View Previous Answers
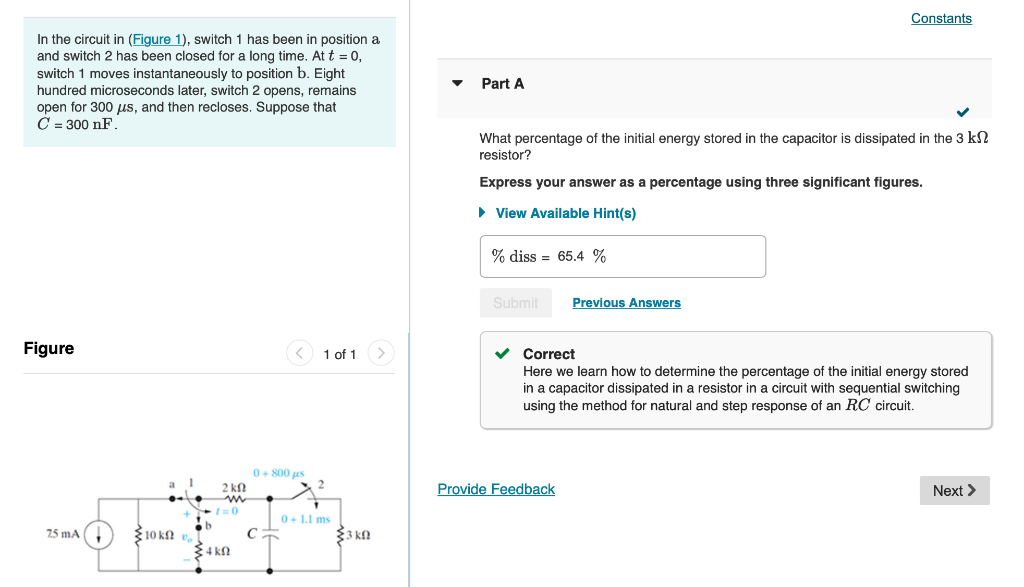This screenshot has height=587, width=1024. click(626, 302)
